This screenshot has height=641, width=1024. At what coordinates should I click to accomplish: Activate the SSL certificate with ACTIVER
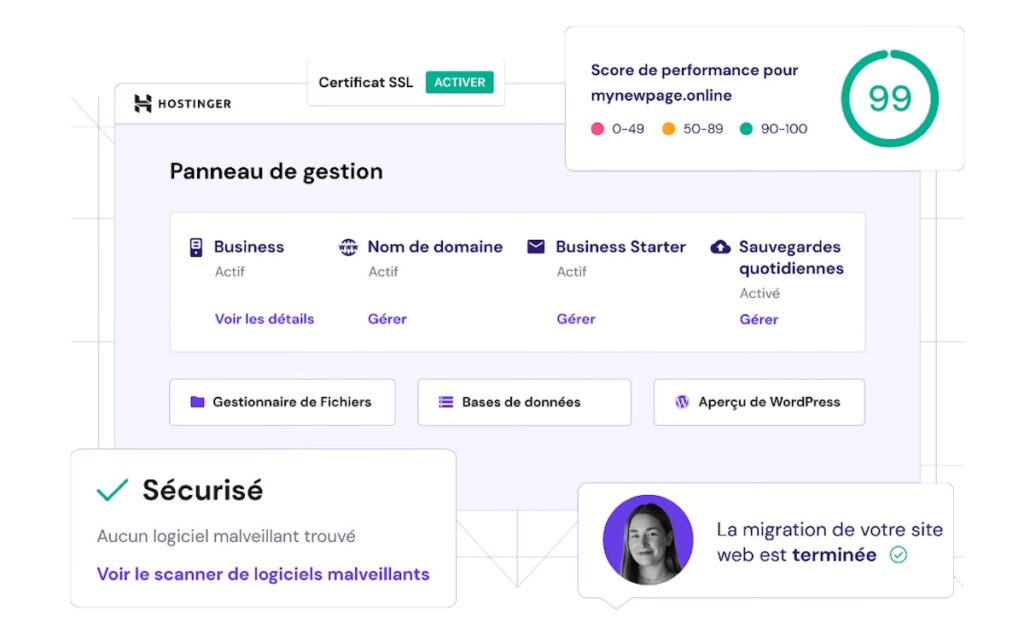click(460, 82)
